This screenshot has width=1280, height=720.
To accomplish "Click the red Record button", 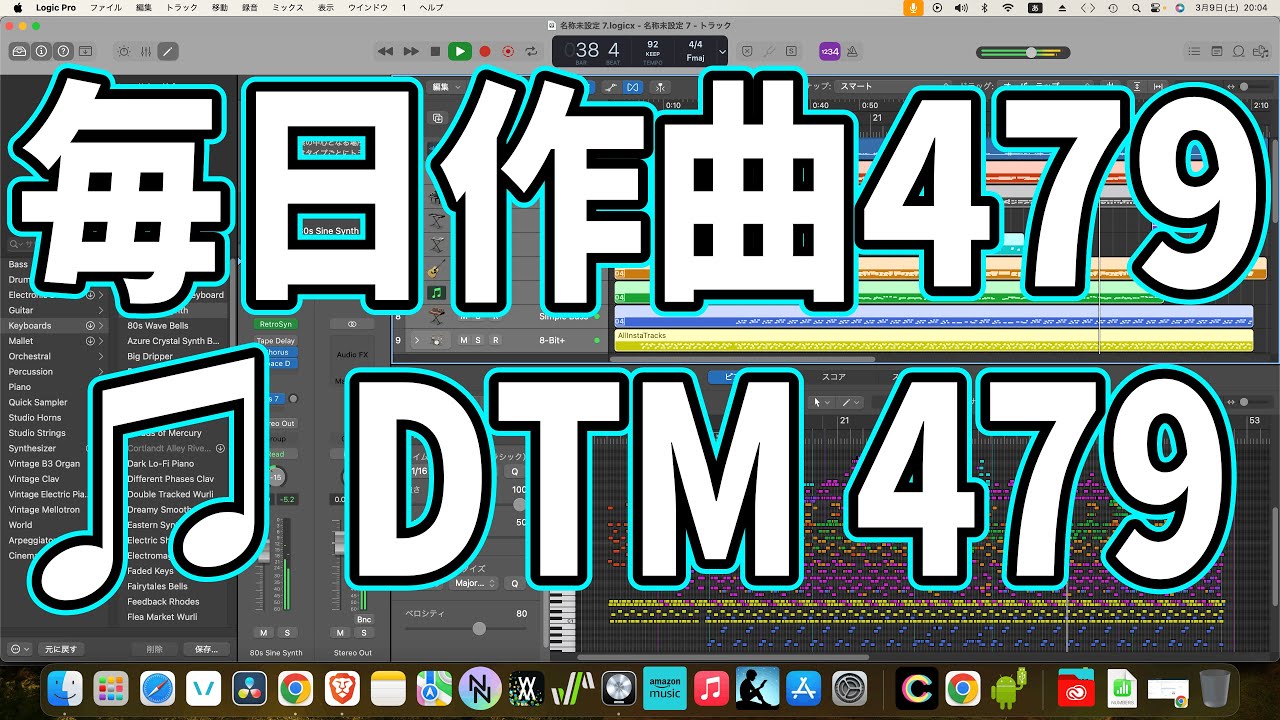I will 485,51.
